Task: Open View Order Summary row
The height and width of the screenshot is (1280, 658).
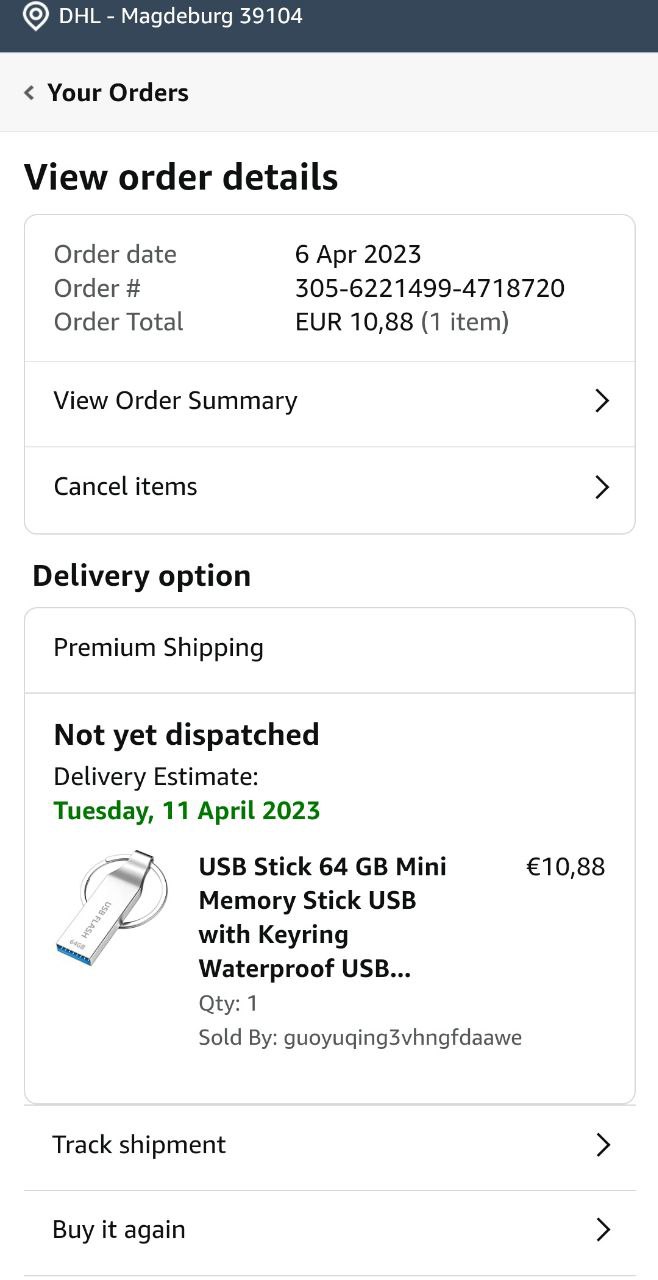Action: pyautogui.click(x=176, y=401)
